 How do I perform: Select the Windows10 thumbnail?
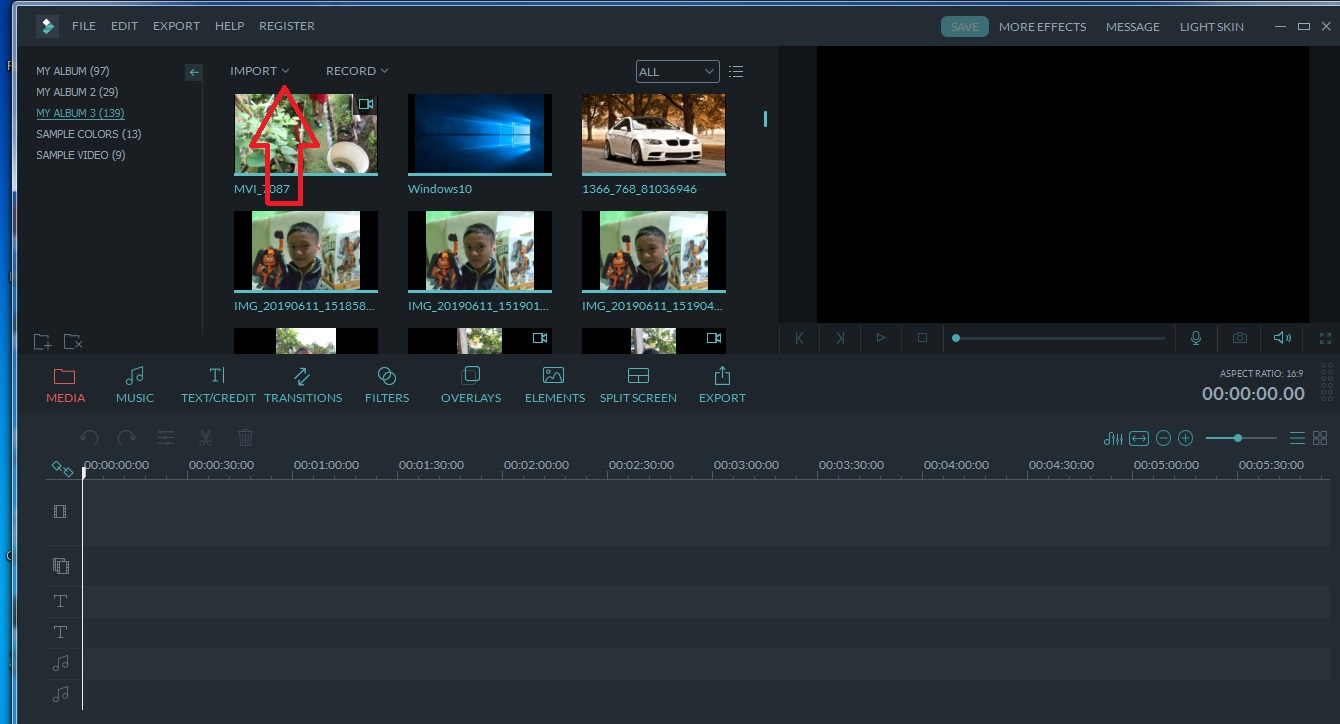tap(480, 133)
